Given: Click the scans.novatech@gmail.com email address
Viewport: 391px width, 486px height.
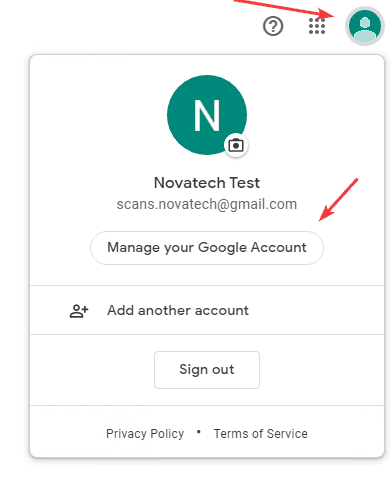Looking at the screenshot, I should pos(207,204).
